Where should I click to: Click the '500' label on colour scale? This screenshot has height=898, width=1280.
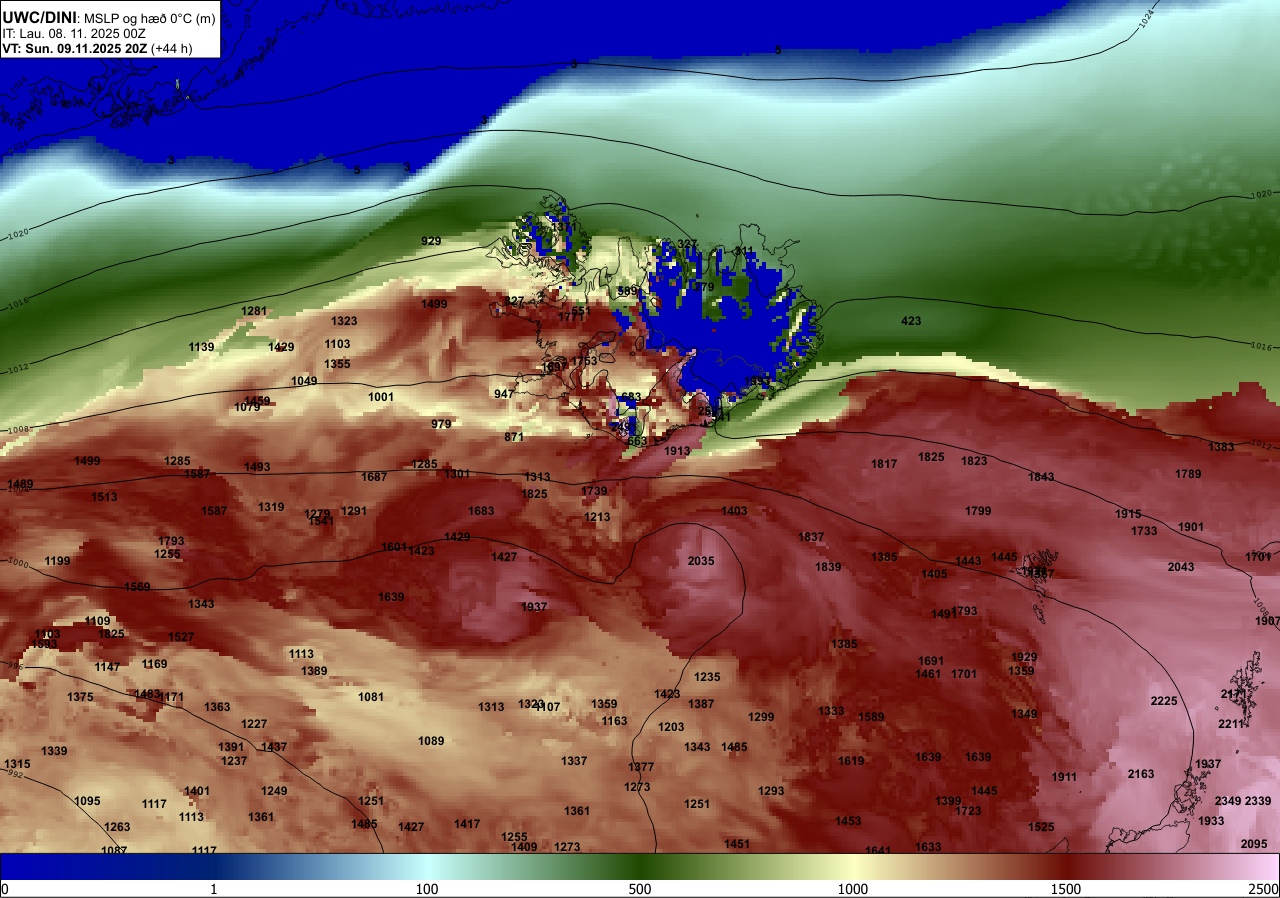(x=640, y=889)
